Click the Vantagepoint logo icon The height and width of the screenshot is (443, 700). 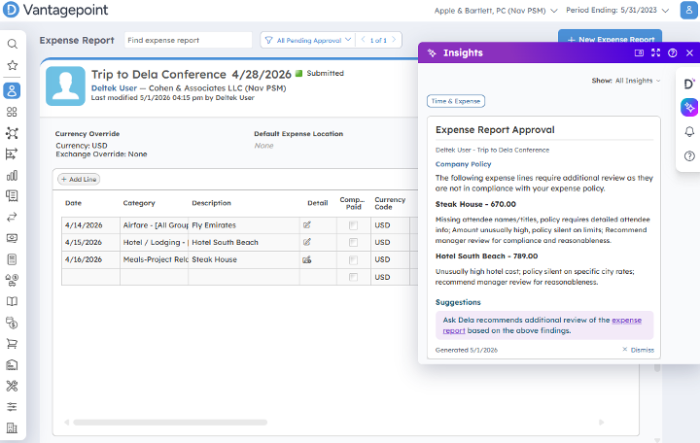[x=11, y=10]
